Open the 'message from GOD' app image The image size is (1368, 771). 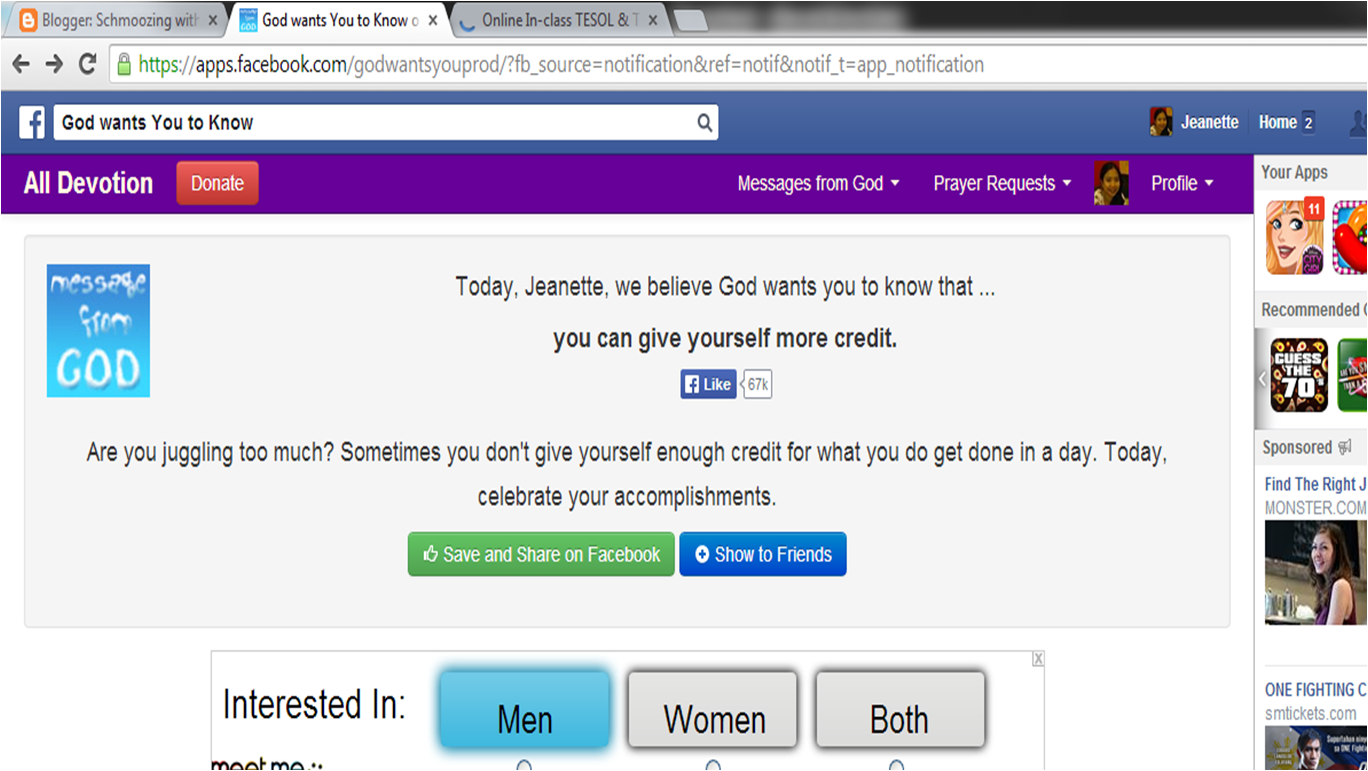pos(98,331)
